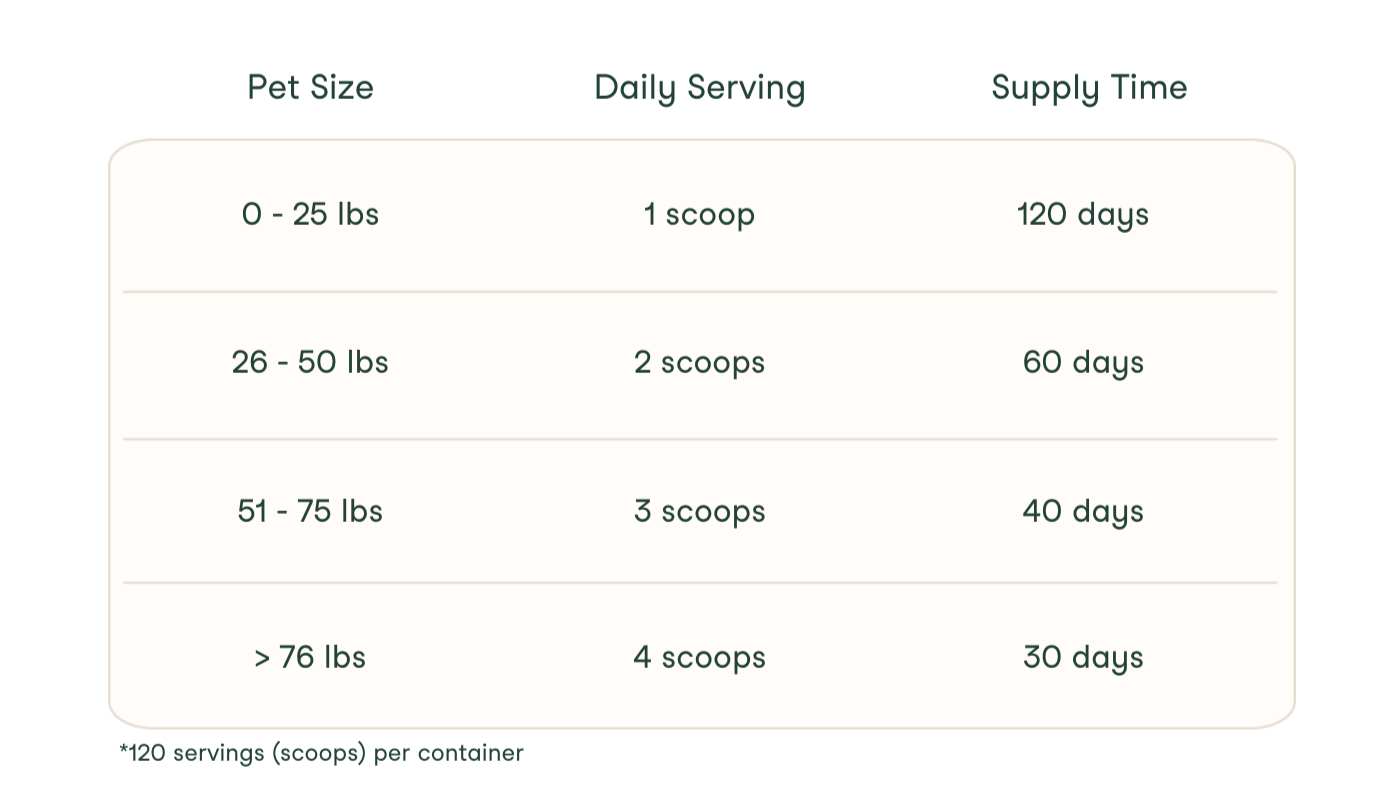Select the 1 scoop cell
Screen dimensions: 1400x812
699,215
